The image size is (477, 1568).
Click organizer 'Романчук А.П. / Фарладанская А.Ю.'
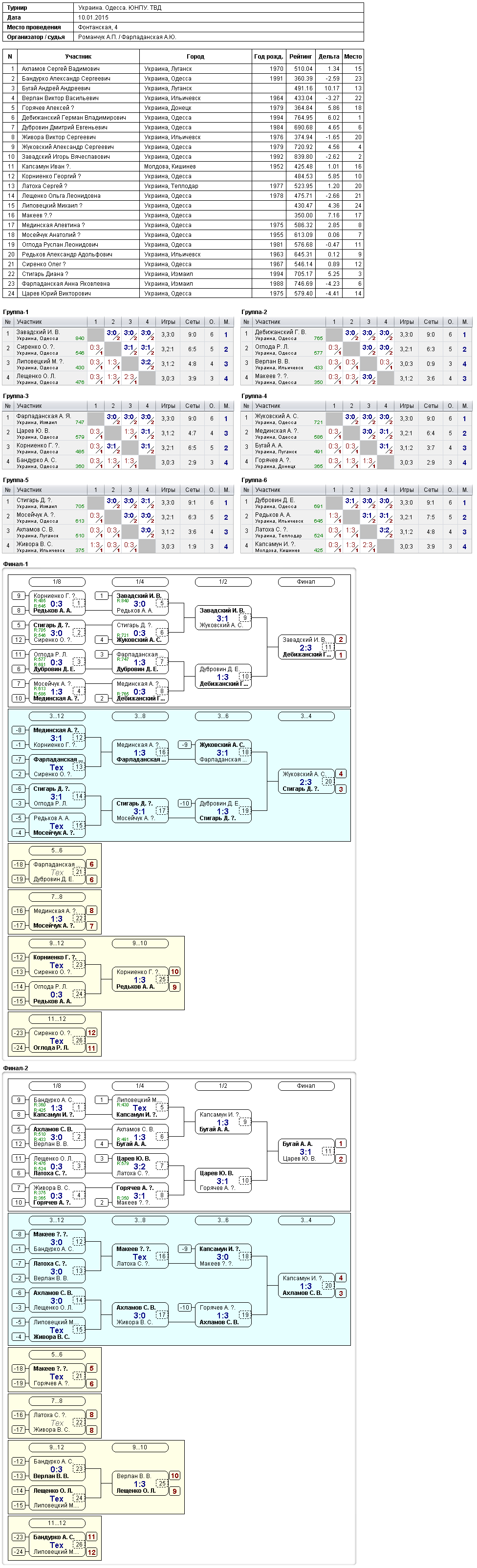pos(128,37)
